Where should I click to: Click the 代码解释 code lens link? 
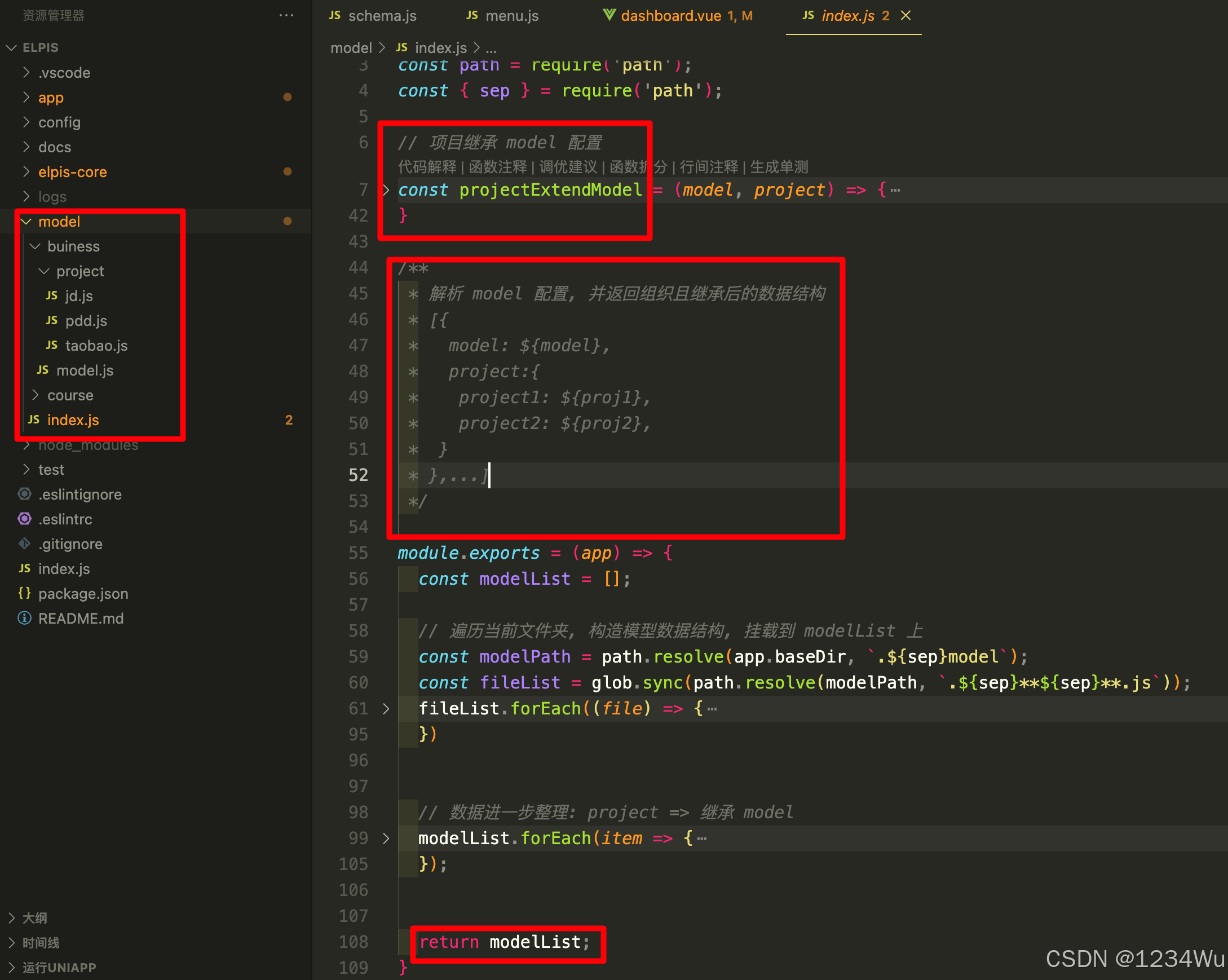[x=427, y=167]
